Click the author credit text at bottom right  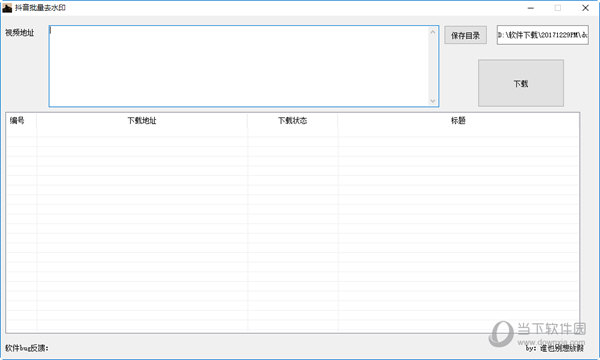[x=554, y=348]
